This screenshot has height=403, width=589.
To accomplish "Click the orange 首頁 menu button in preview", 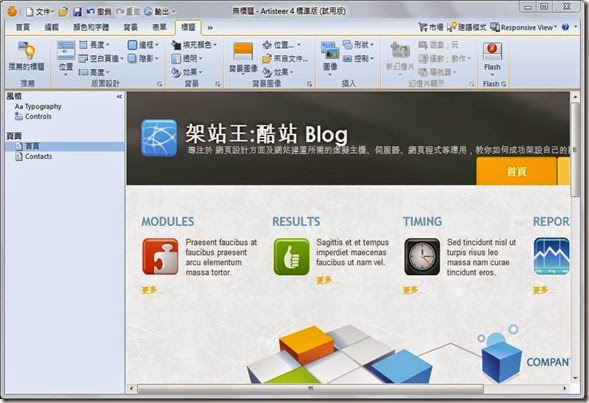I will coord(517,172).
